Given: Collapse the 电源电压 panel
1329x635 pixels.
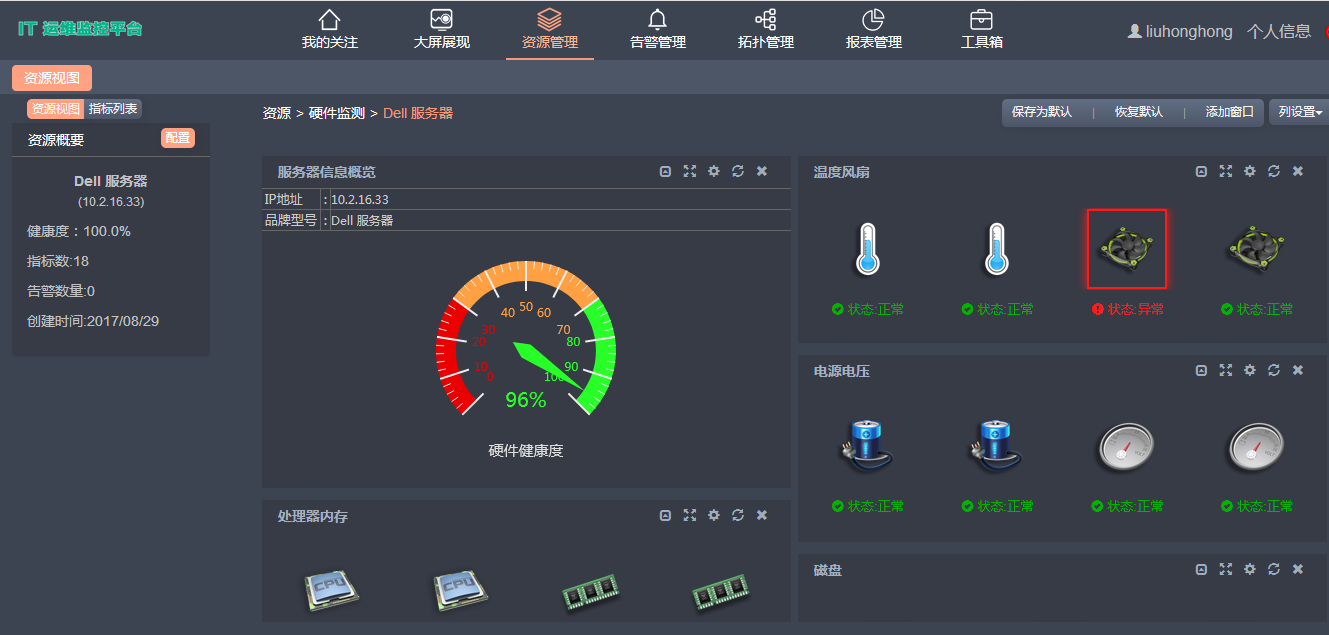Looking at the screenshot, I should coord(1201,370).
